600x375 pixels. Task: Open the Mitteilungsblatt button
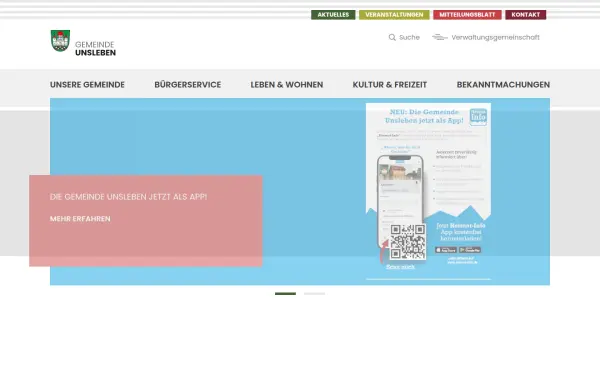[467, 15]
